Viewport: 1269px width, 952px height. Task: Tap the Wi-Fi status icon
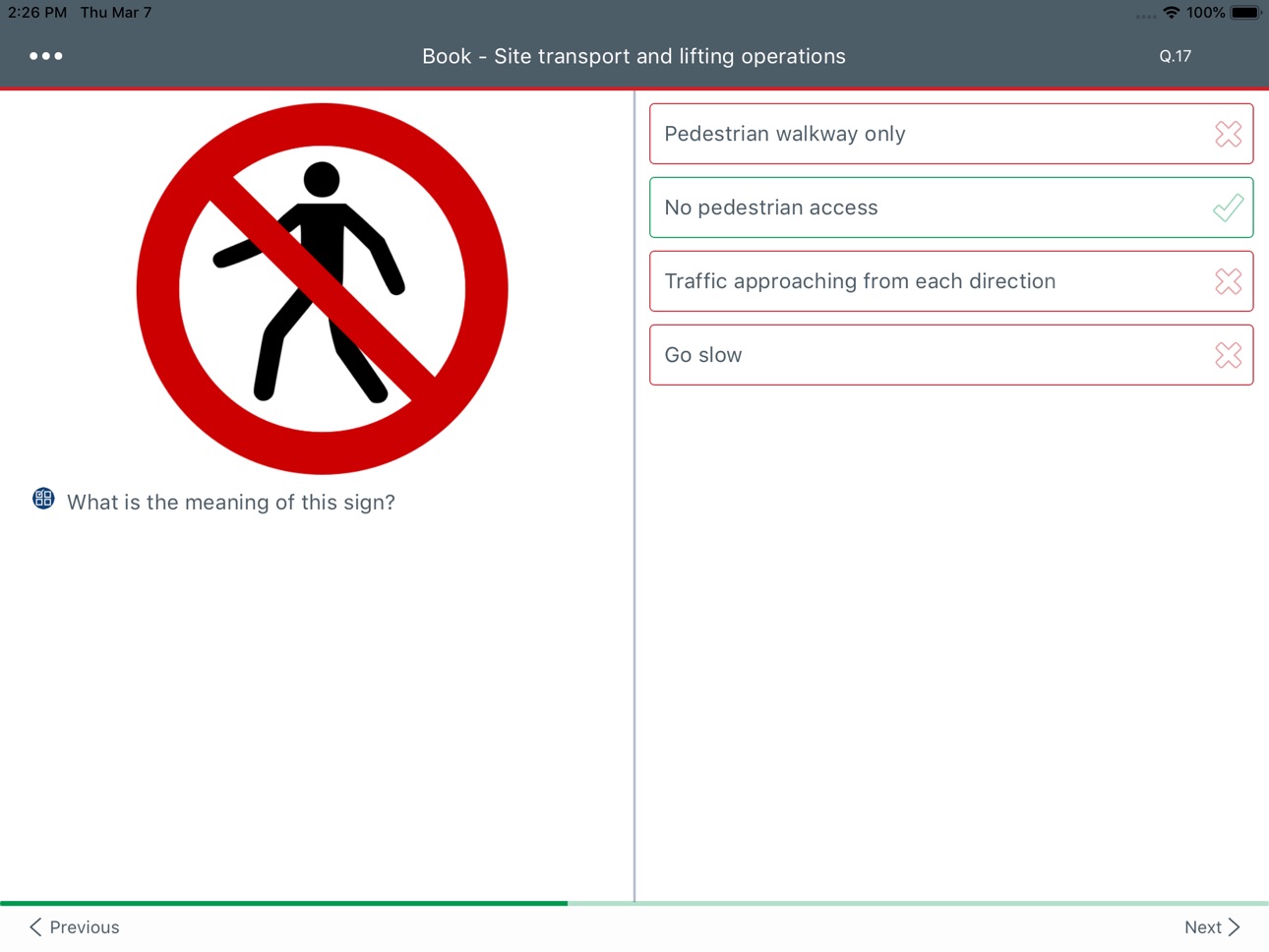[x=1171, y=13]
